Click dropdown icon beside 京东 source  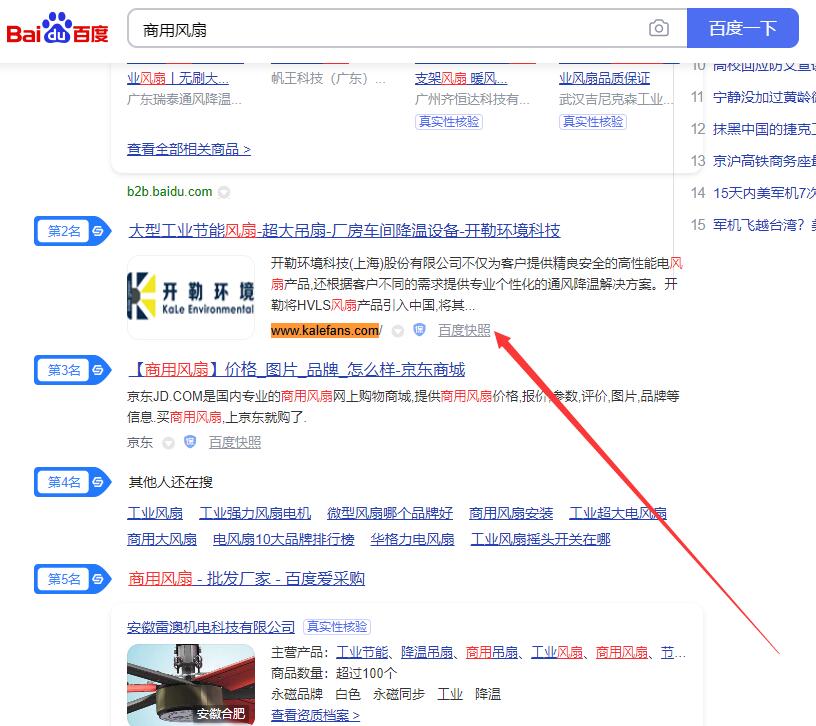(x=168, y=443)
